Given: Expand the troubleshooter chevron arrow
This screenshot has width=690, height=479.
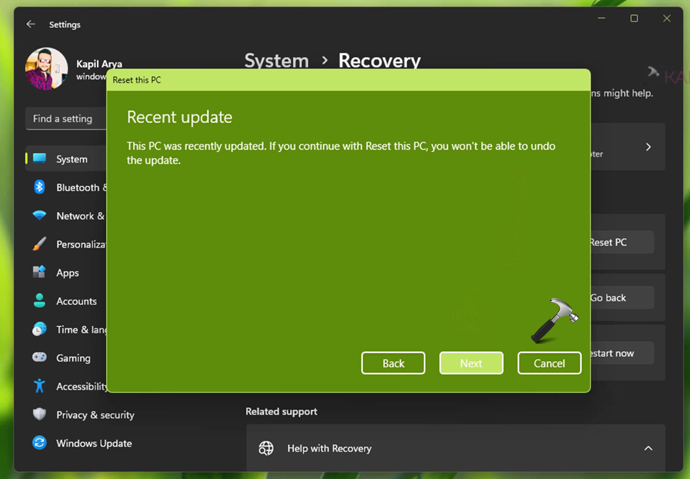Looking at the screenshot, I should 647,147.
